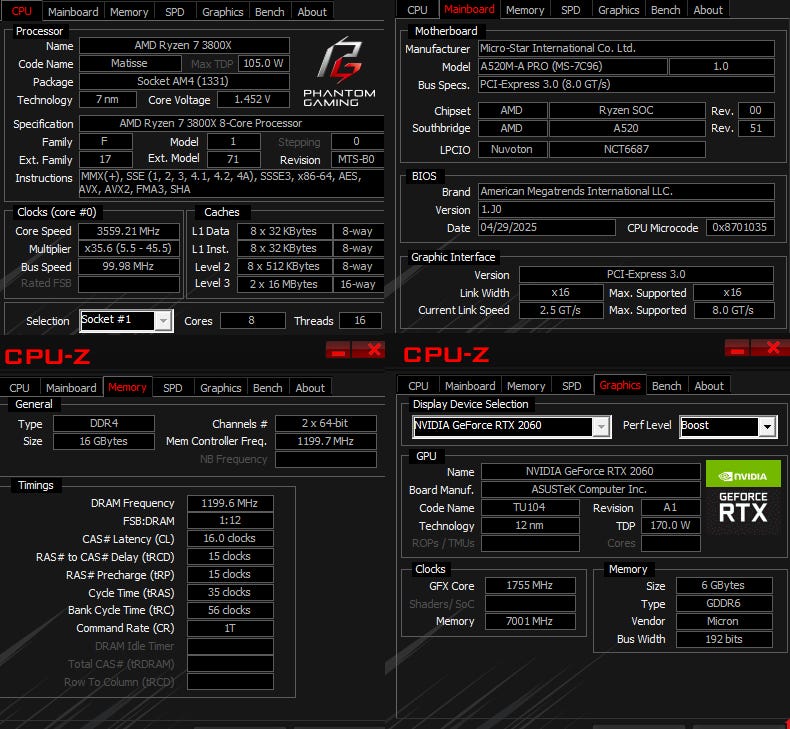Image resolution: width=790 pixels, height=729 pixels.
Task: Open Mainboard tab in CPU window
Action: click(73, 12)
